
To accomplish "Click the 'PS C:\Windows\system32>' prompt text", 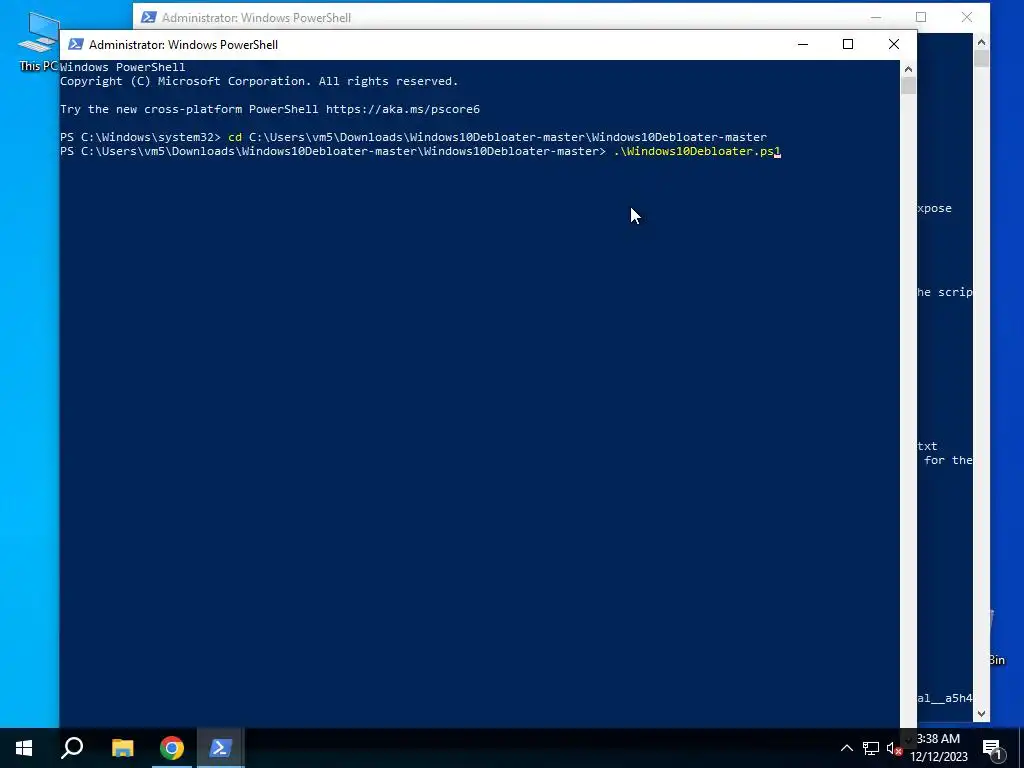I will click(x=140, y=137).
